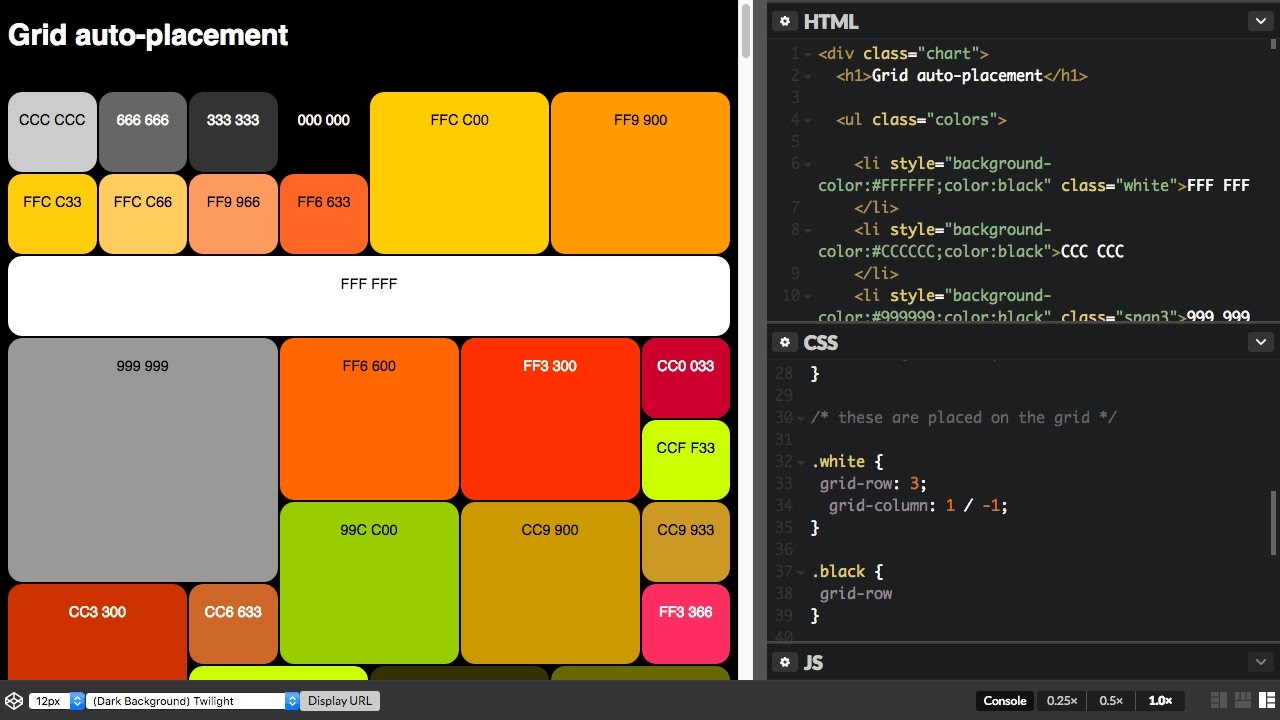Collapse the .black rule fold arrow
The image size is (1280, 720).
coord(800,572)
